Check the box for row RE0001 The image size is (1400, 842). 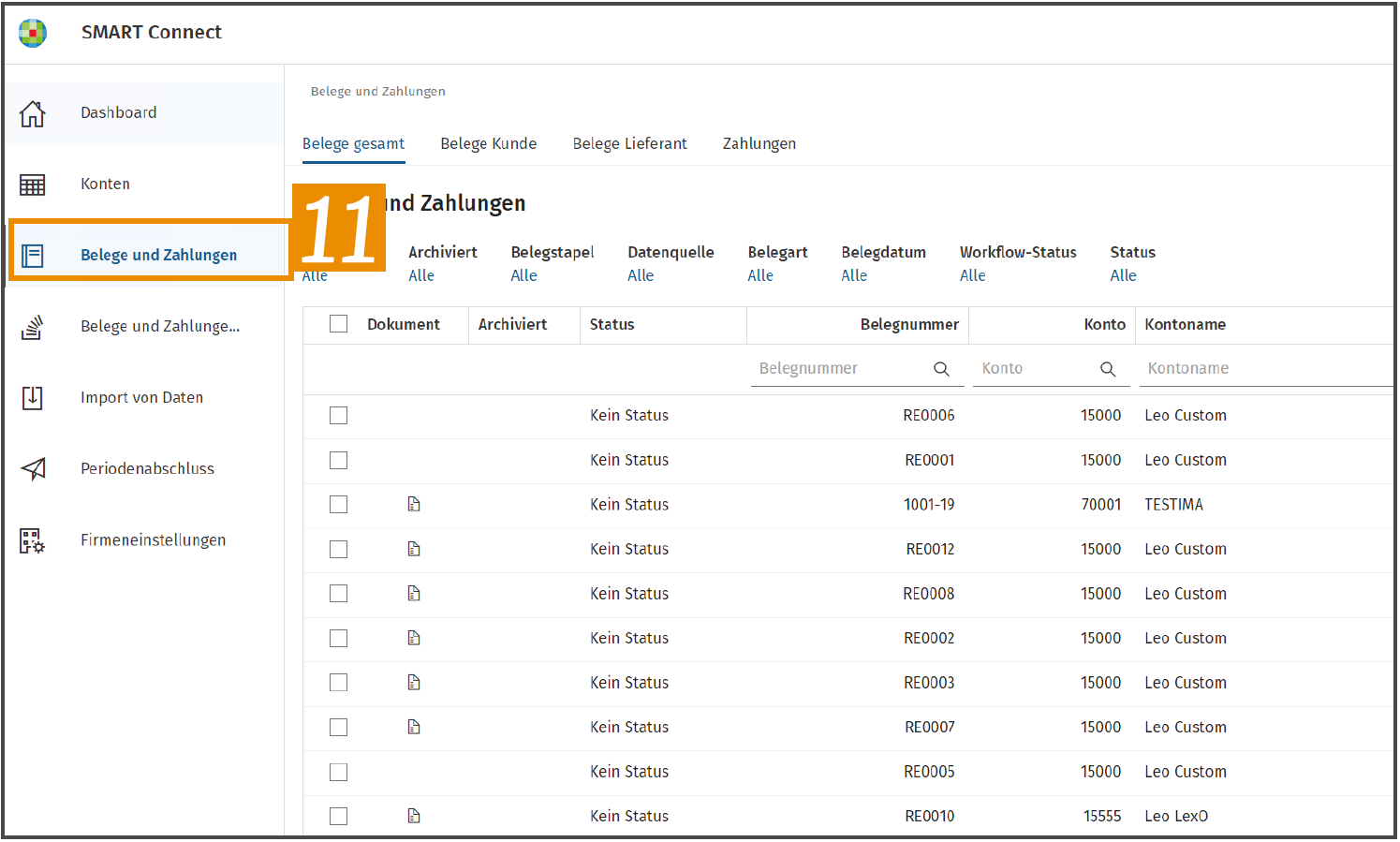(x=339, y=460)
